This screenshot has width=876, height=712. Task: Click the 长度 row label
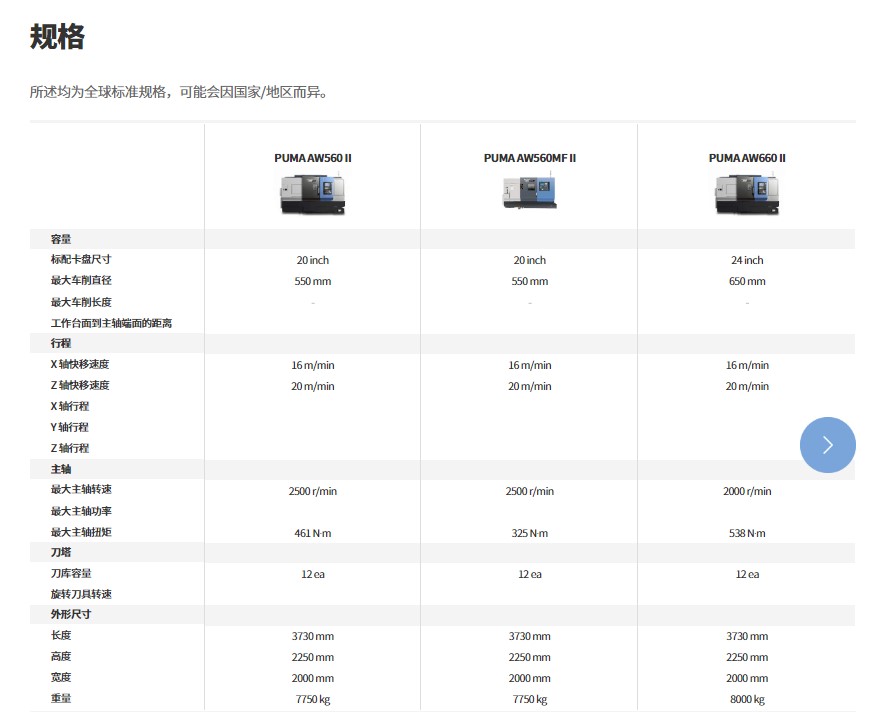[x=61, y=635]
